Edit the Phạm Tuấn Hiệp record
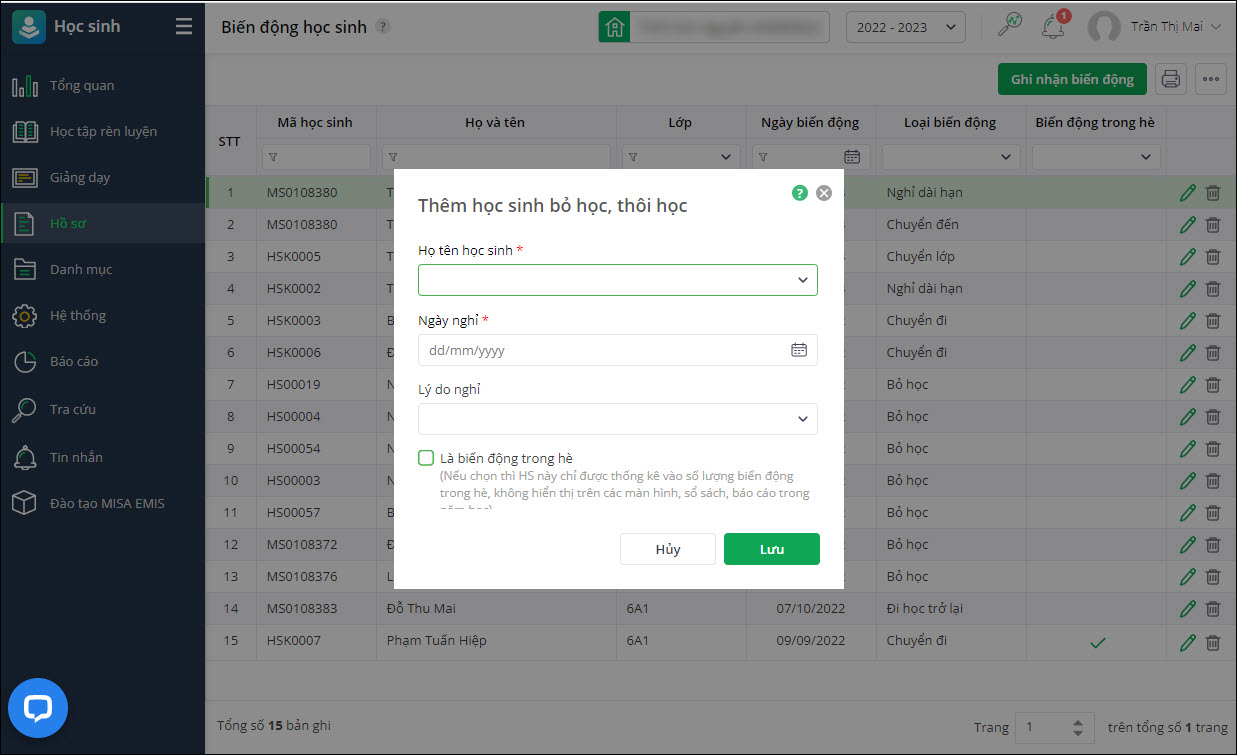 1188,641
